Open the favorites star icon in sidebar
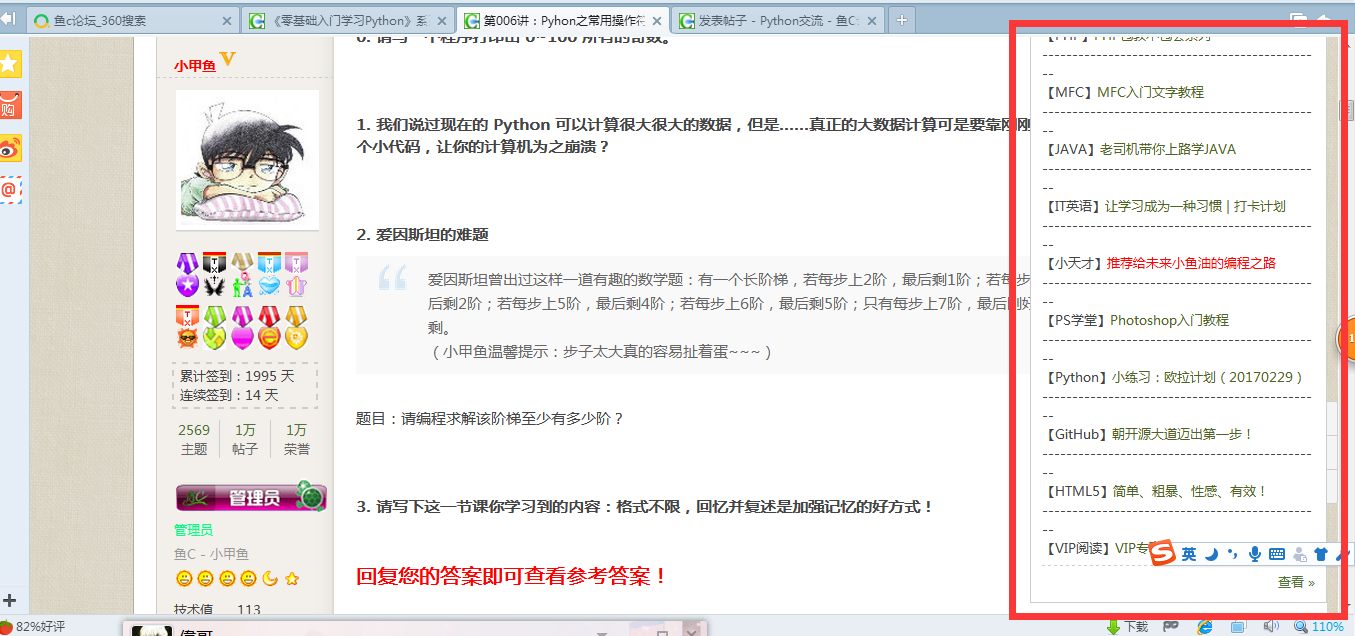Viewport: 1355px width, 636px height. click(9, 64)
